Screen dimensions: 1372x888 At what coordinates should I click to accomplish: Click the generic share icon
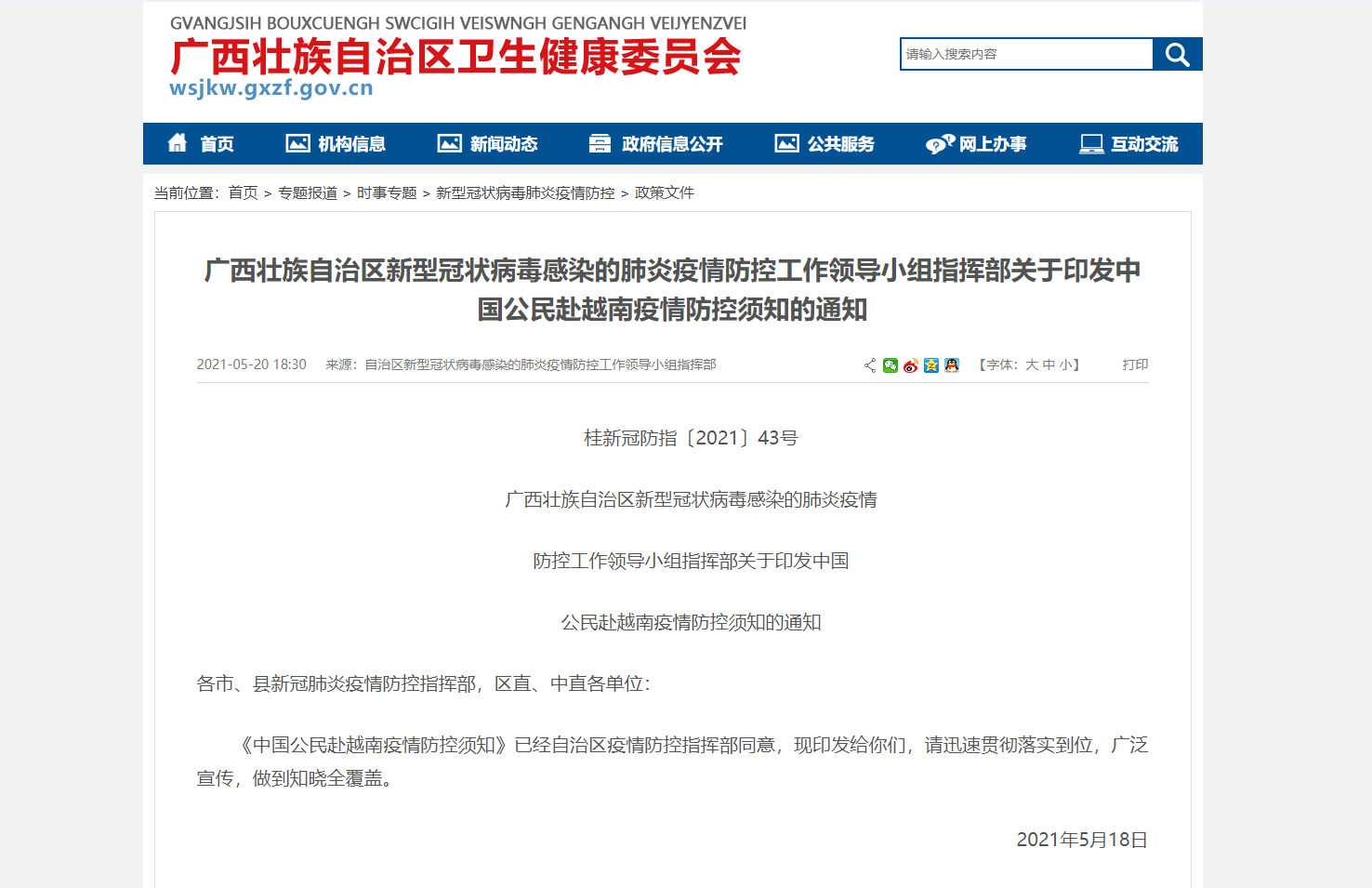(870, 365)
